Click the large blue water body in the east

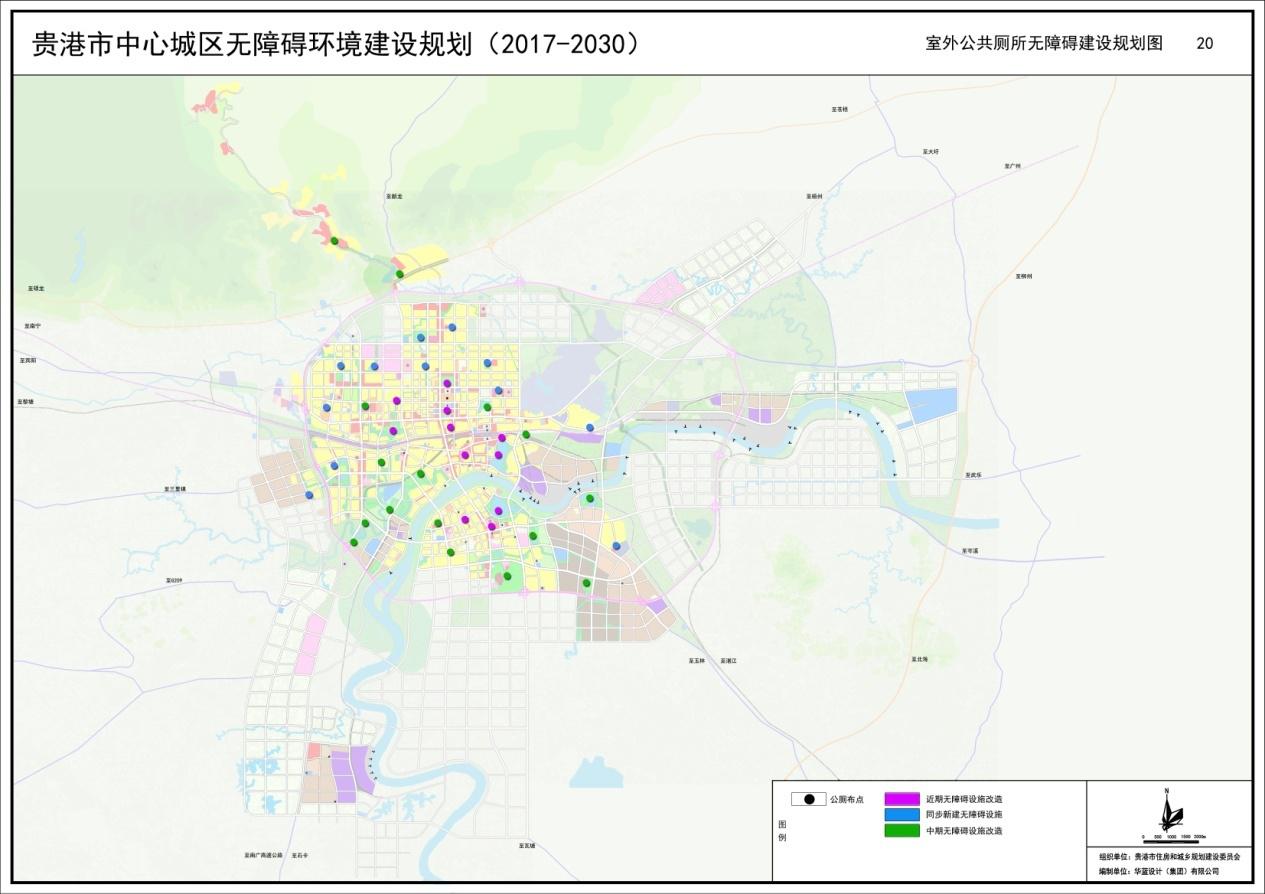930,403
